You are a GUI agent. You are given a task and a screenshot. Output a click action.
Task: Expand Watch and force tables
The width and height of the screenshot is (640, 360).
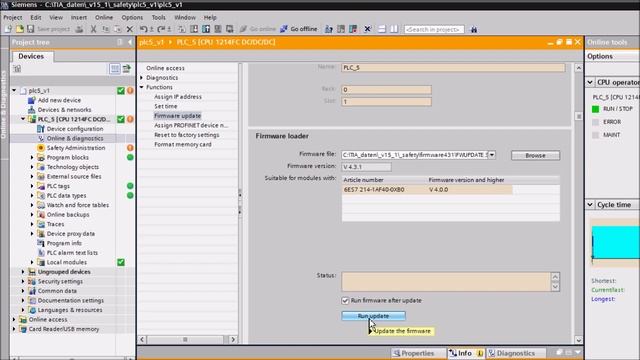tap(32, 205)
